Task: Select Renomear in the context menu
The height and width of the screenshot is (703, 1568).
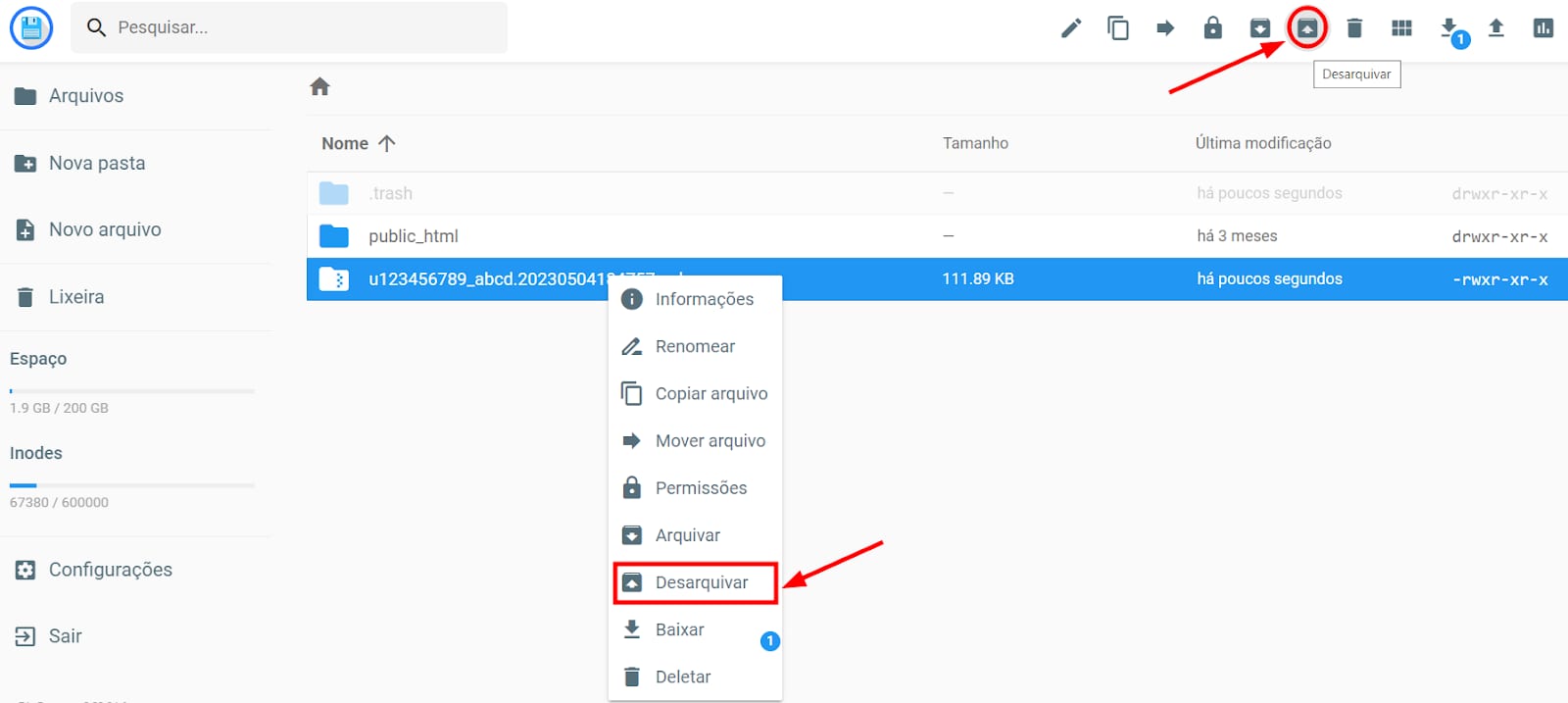Action: click(x=695, y=346)
